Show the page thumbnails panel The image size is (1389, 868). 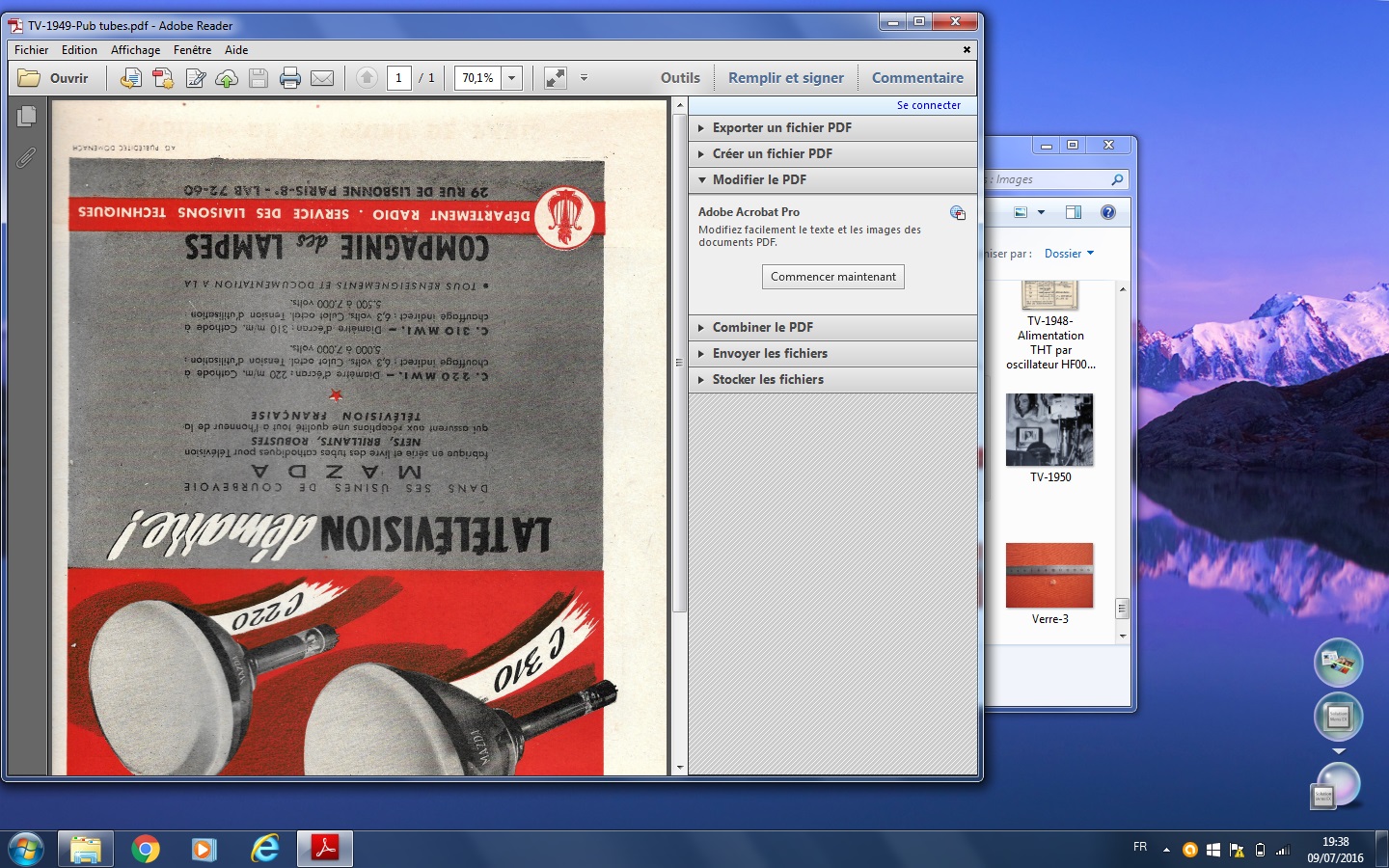[x=27, y=117]
